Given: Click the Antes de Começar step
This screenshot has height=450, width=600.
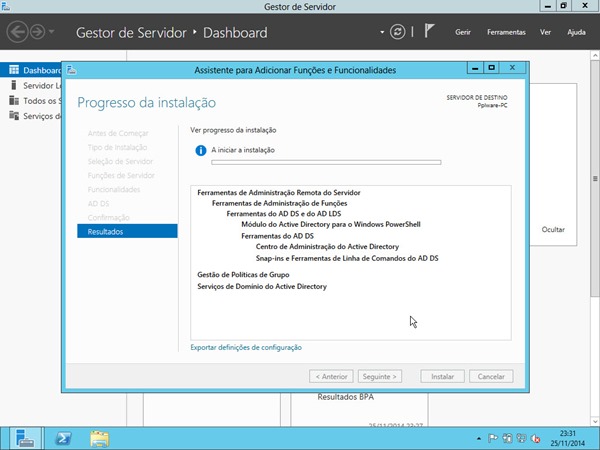Looking at the screenshot, I should [118, 133].
